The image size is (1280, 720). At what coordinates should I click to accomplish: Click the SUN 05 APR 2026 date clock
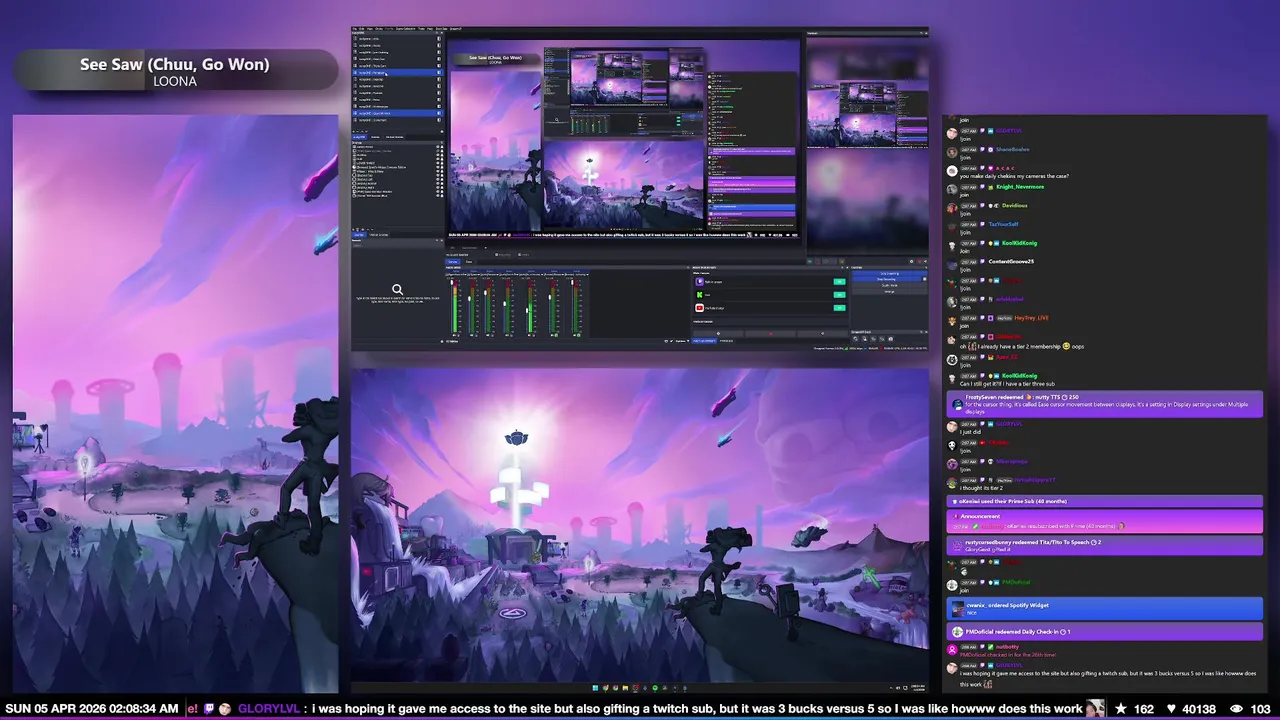click(x=91, y=708)
